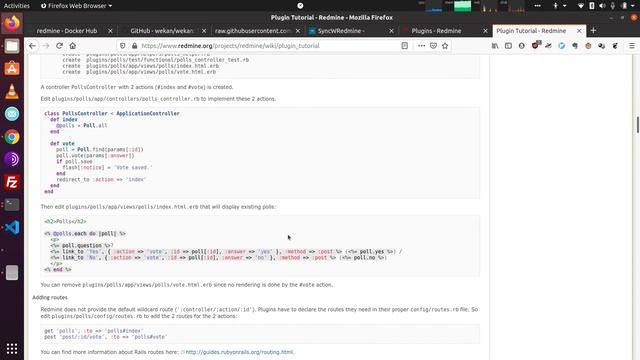Open page actions three-dot menu

pyautogui.click(x=421, y=46)
